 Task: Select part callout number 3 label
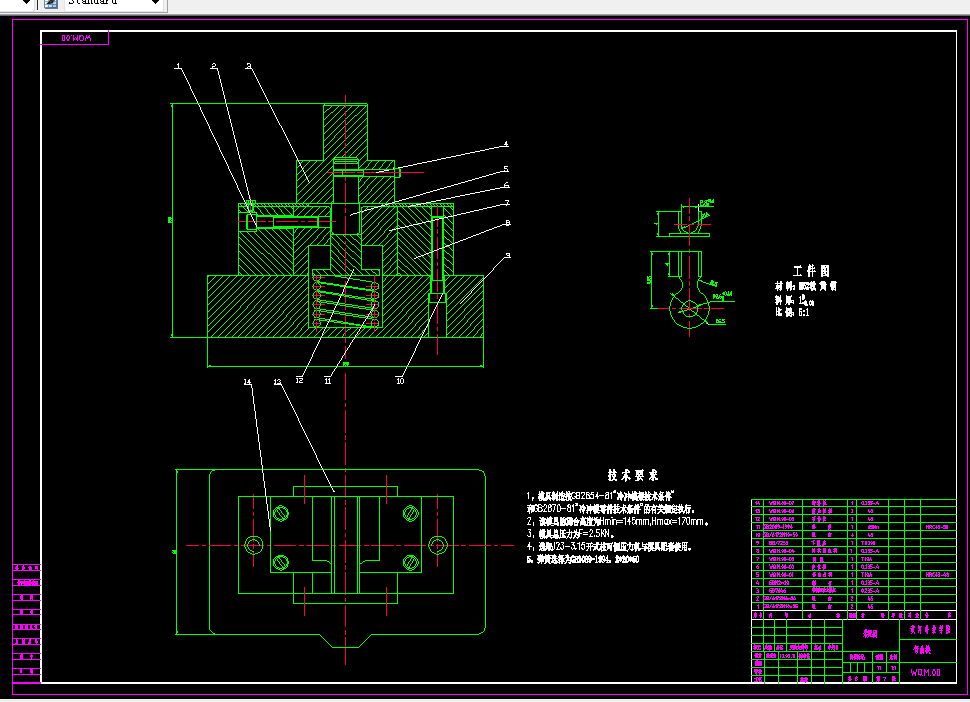tap(249, 66)
